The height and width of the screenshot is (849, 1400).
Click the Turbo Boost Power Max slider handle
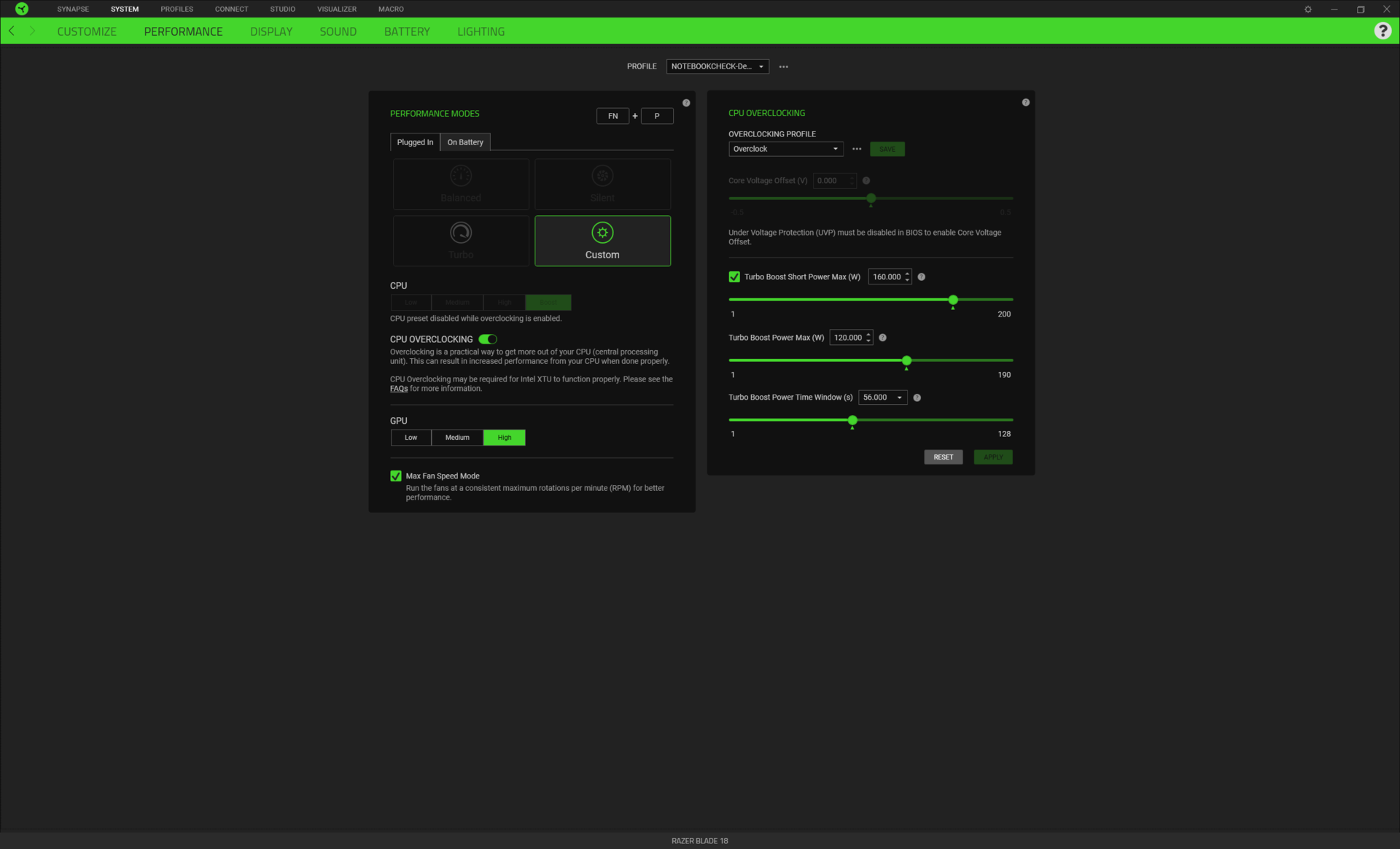(x=906, y=361)
